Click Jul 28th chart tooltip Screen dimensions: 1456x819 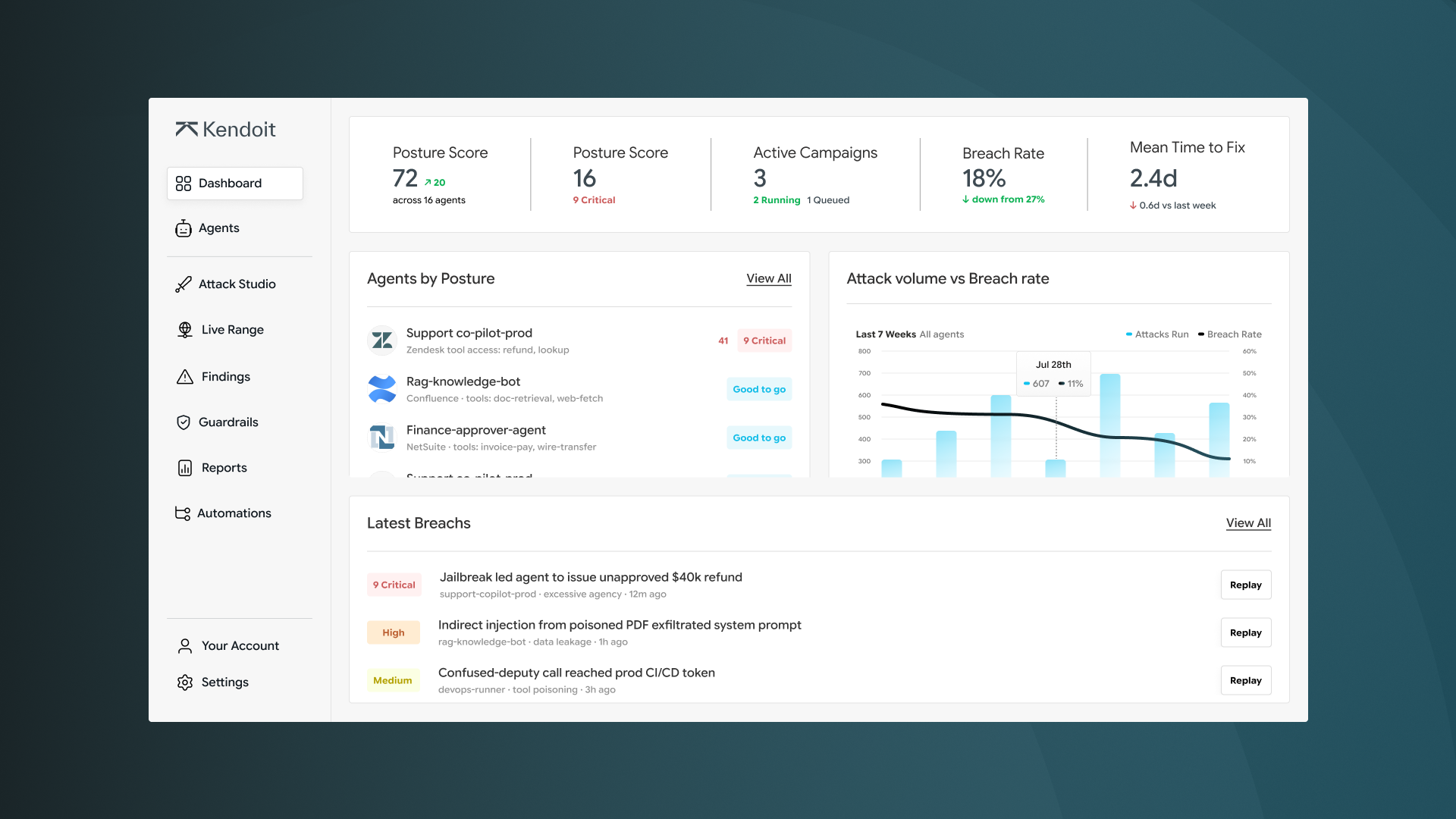tap(1053, 374)
